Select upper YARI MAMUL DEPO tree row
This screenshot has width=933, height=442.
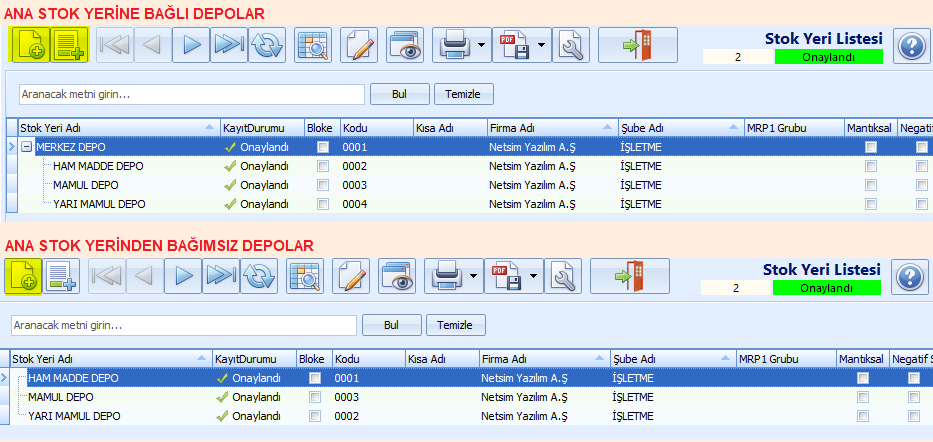pos(99,204)
